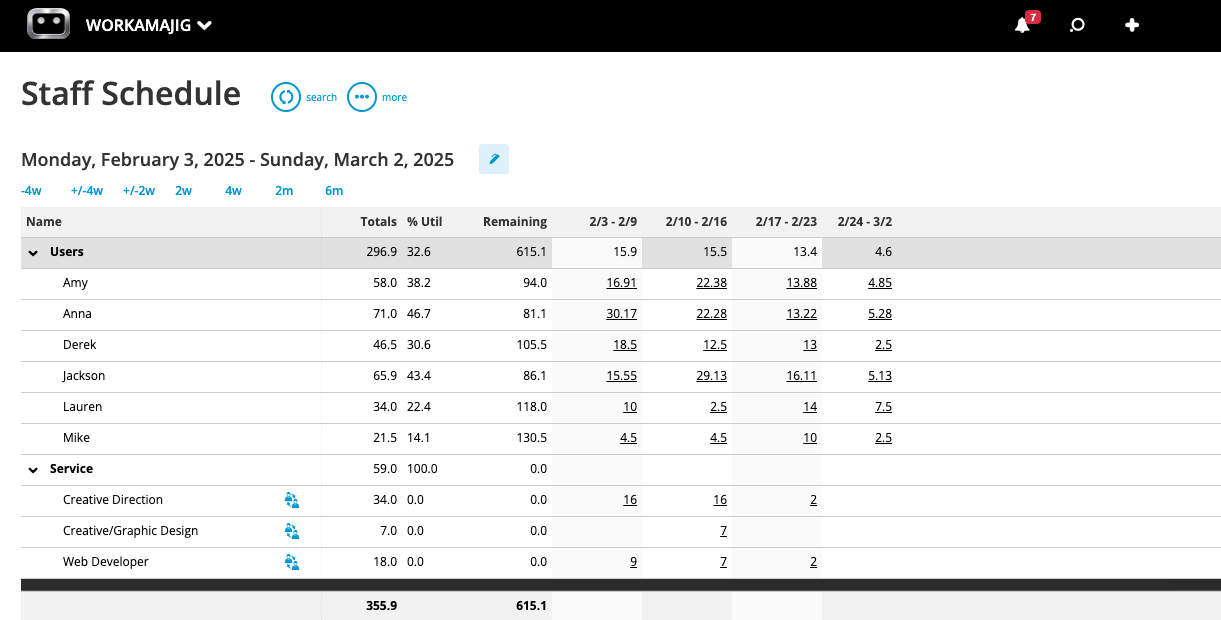Open the more options ellipsis icon

coord(362,97)
